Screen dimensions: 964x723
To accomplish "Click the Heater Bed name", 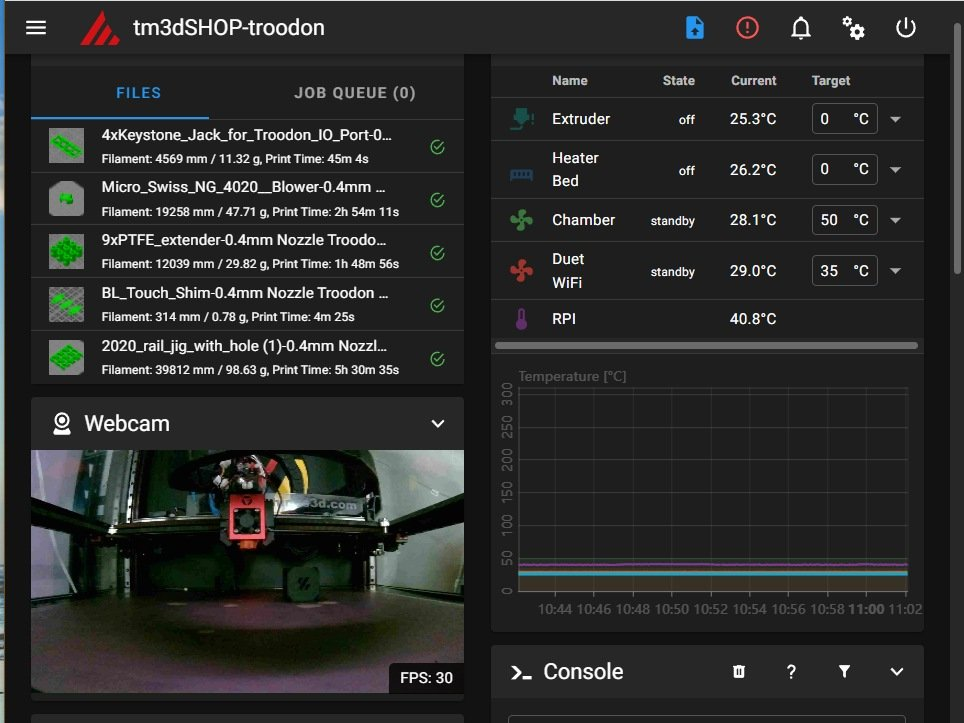I will (575, 169).
